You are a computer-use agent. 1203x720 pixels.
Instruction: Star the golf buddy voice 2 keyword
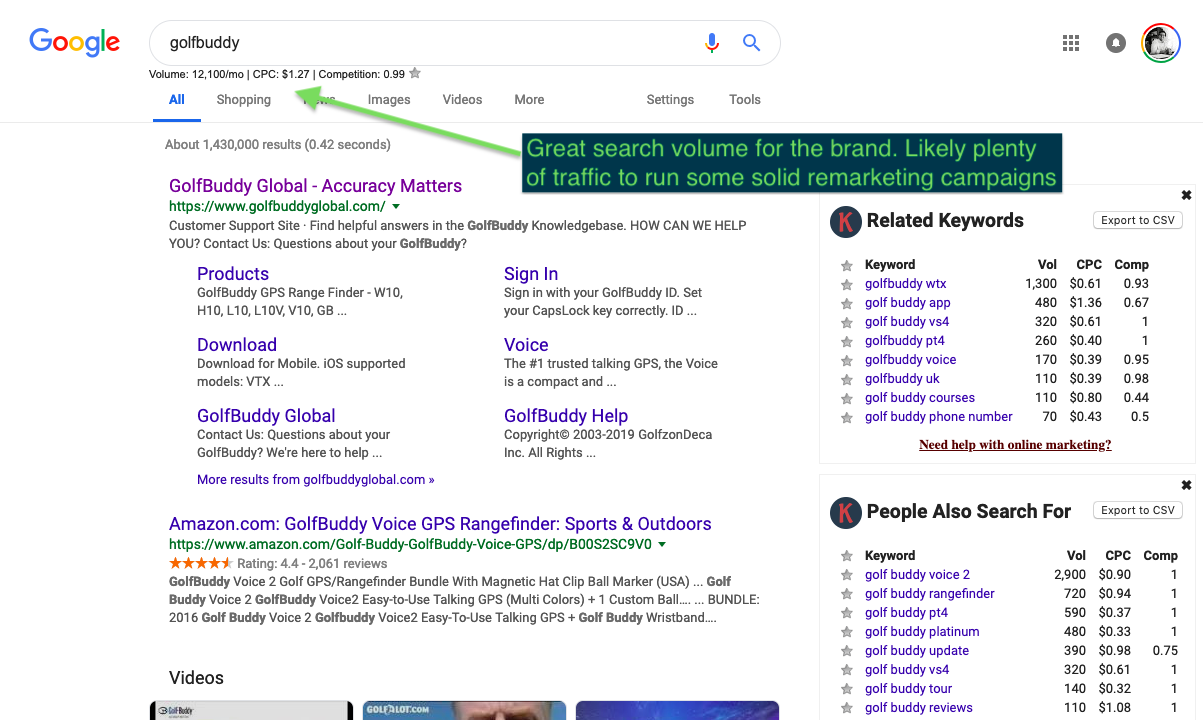847,575
